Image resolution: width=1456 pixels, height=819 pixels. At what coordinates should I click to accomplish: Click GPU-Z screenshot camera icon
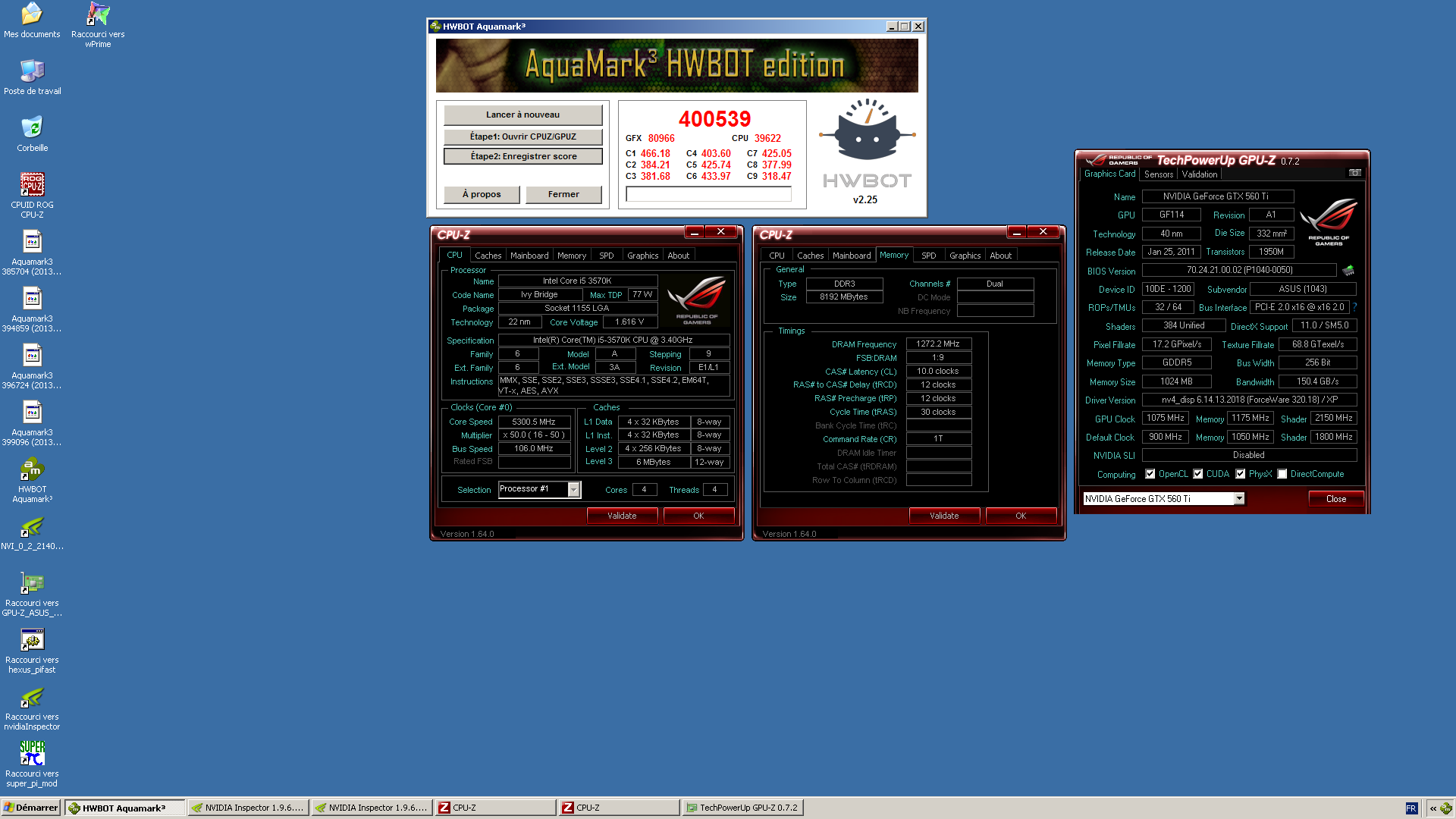[1354, 173]
